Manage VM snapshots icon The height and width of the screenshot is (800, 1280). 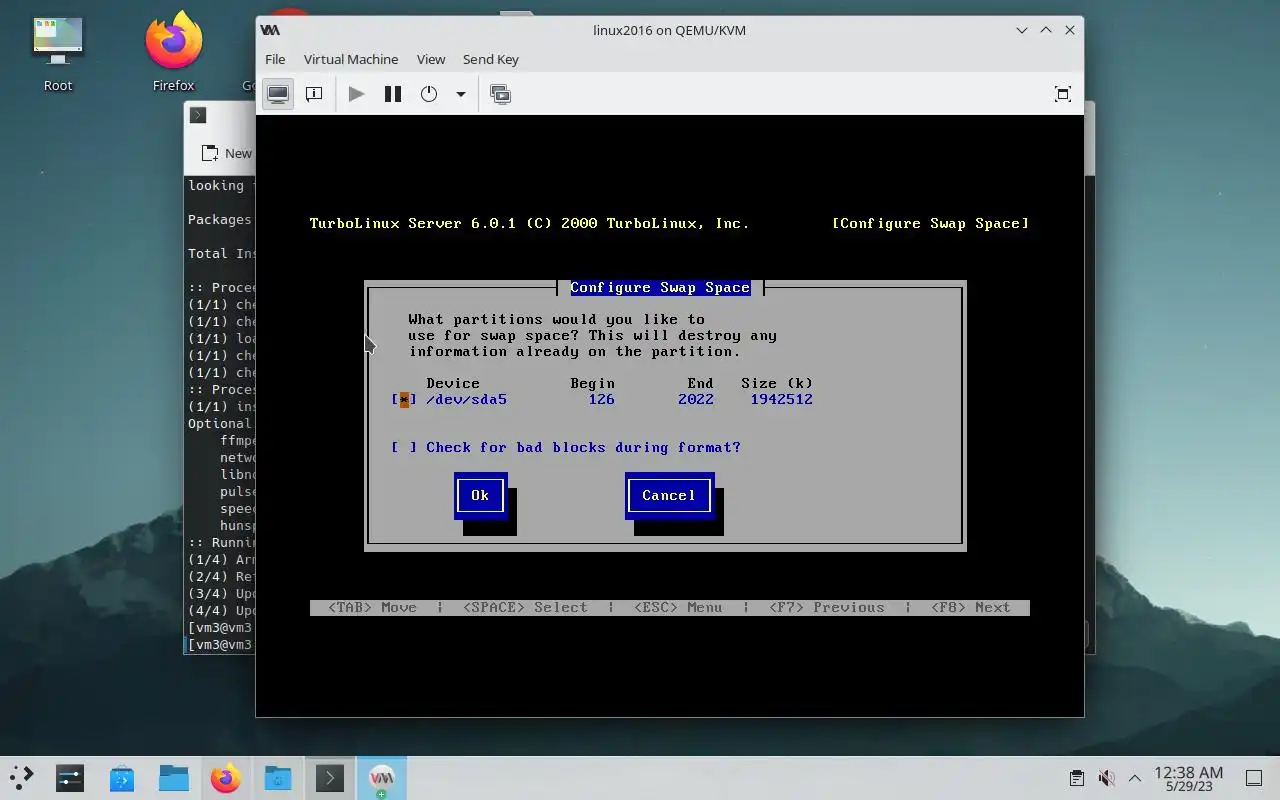pos(501,94)
